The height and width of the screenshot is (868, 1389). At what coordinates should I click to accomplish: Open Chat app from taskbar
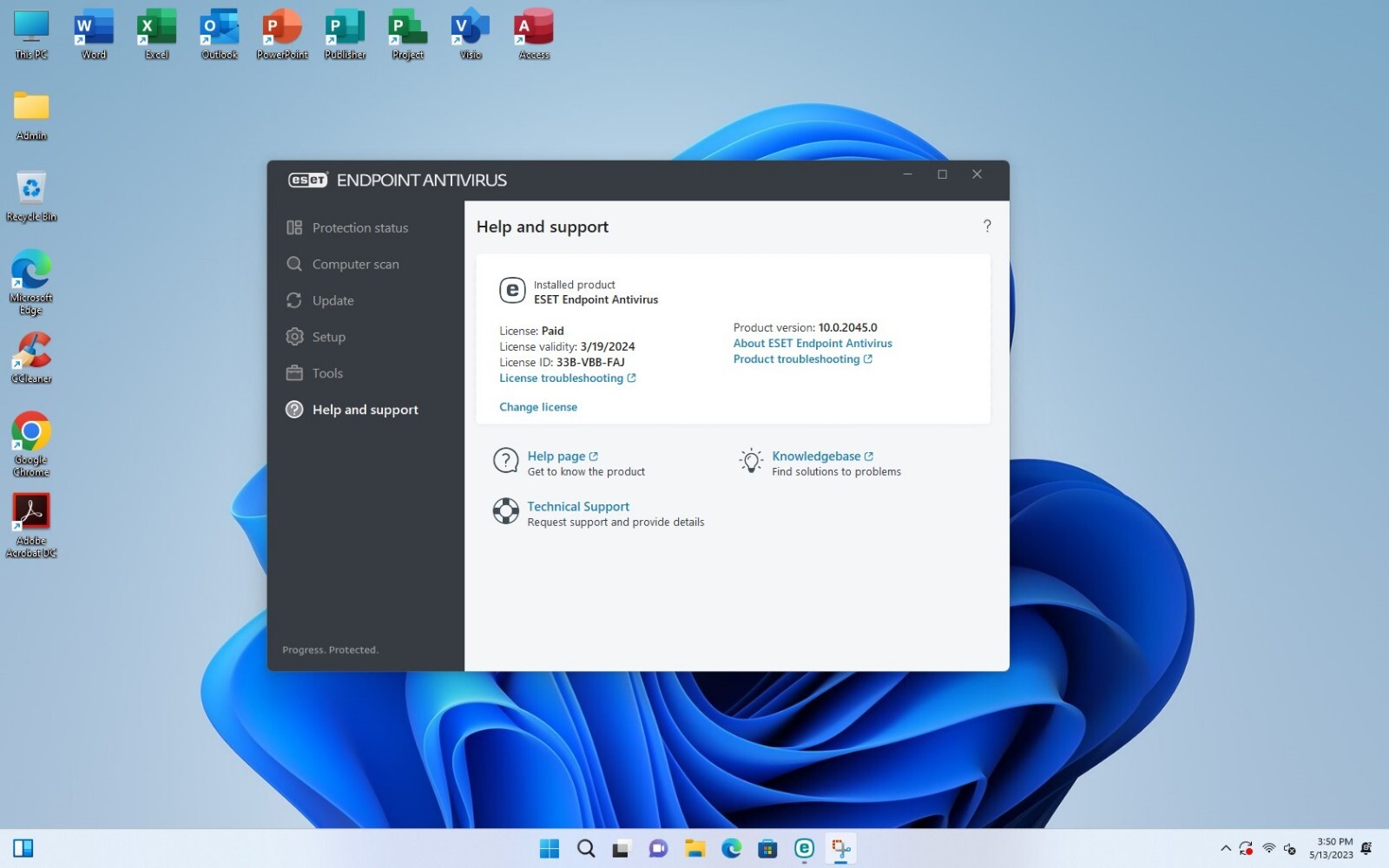coord(658,848)
